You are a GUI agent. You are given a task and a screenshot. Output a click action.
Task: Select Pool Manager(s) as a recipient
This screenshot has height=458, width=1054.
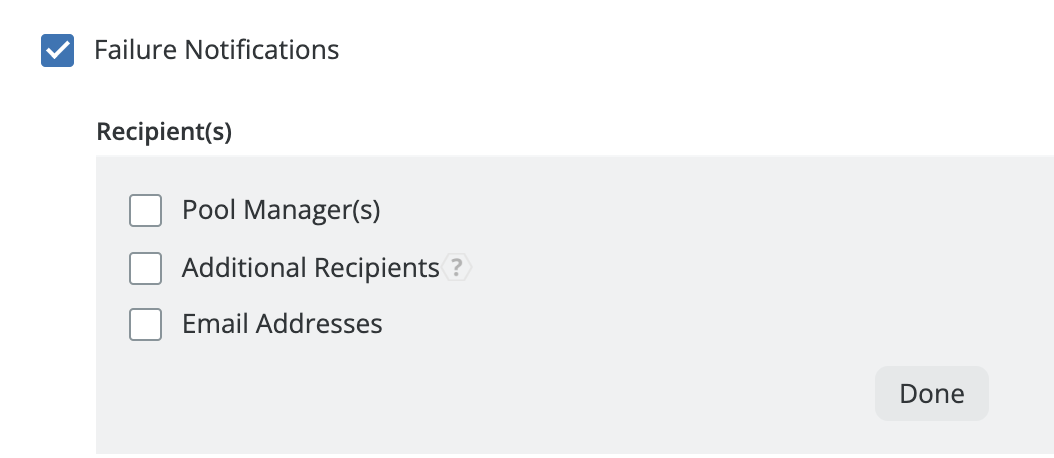146,211
